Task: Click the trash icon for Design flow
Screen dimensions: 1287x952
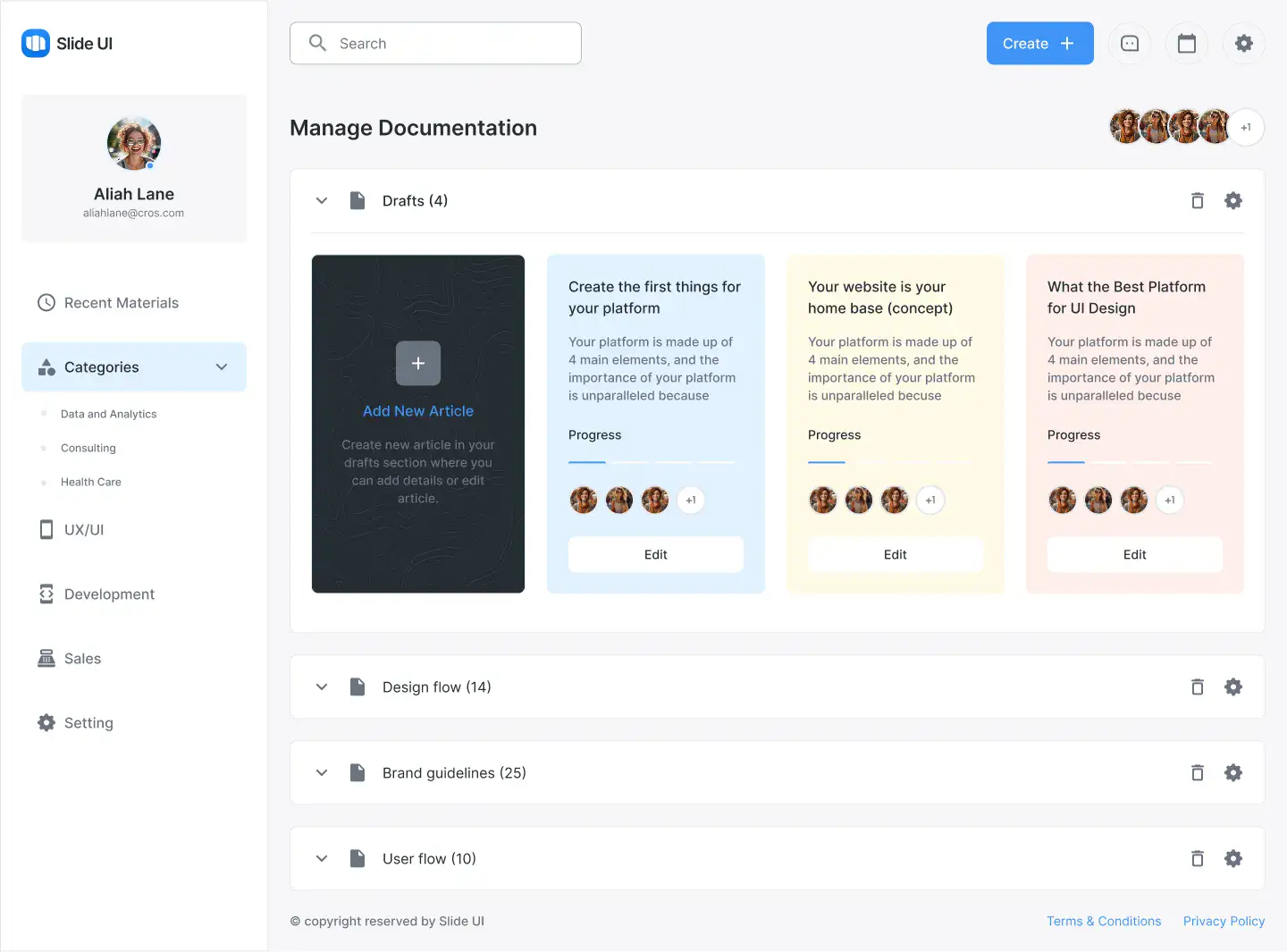Action: [x=1198, y=687]
